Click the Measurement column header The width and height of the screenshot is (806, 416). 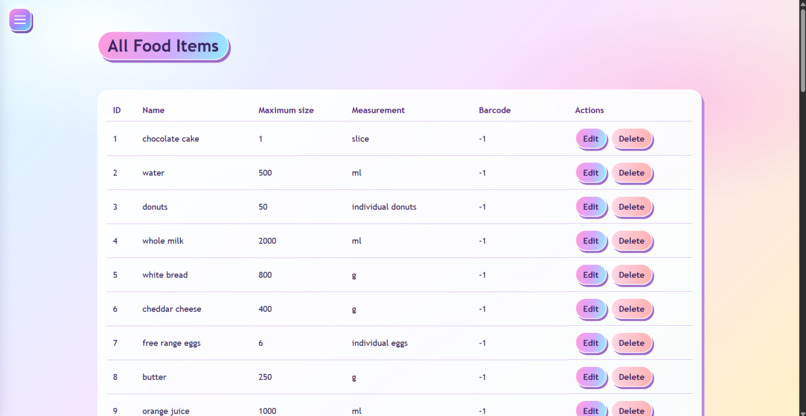[x=378, y=110]
